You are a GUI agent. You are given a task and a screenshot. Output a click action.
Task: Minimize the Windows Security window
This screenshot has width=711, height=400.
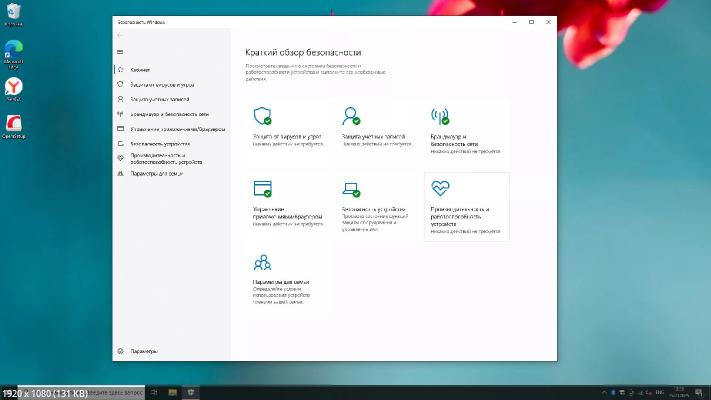515,22
